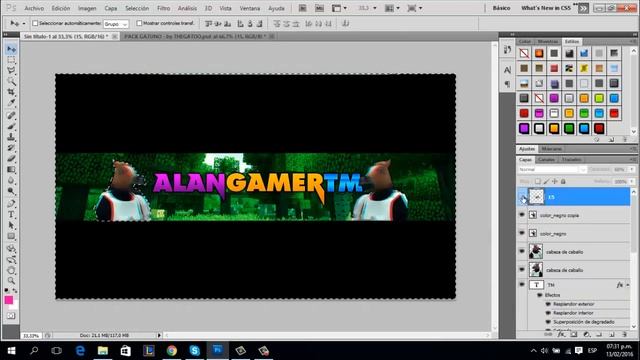Open the Normal blend mode dropdown
This screenshot has height=360, width=640.
(x=553, y=169)
